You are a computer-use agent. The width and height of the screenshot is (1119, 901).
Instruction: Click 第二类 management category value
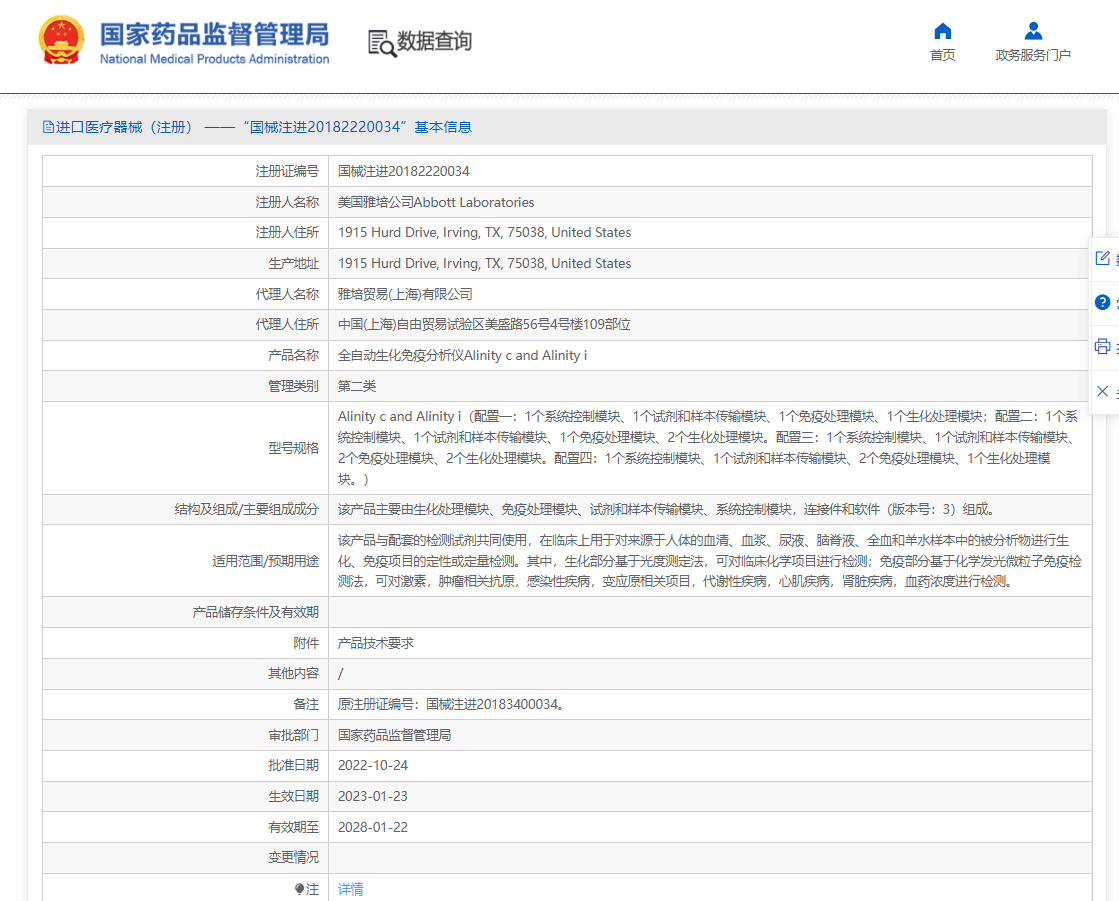click(x=357, y=386)
